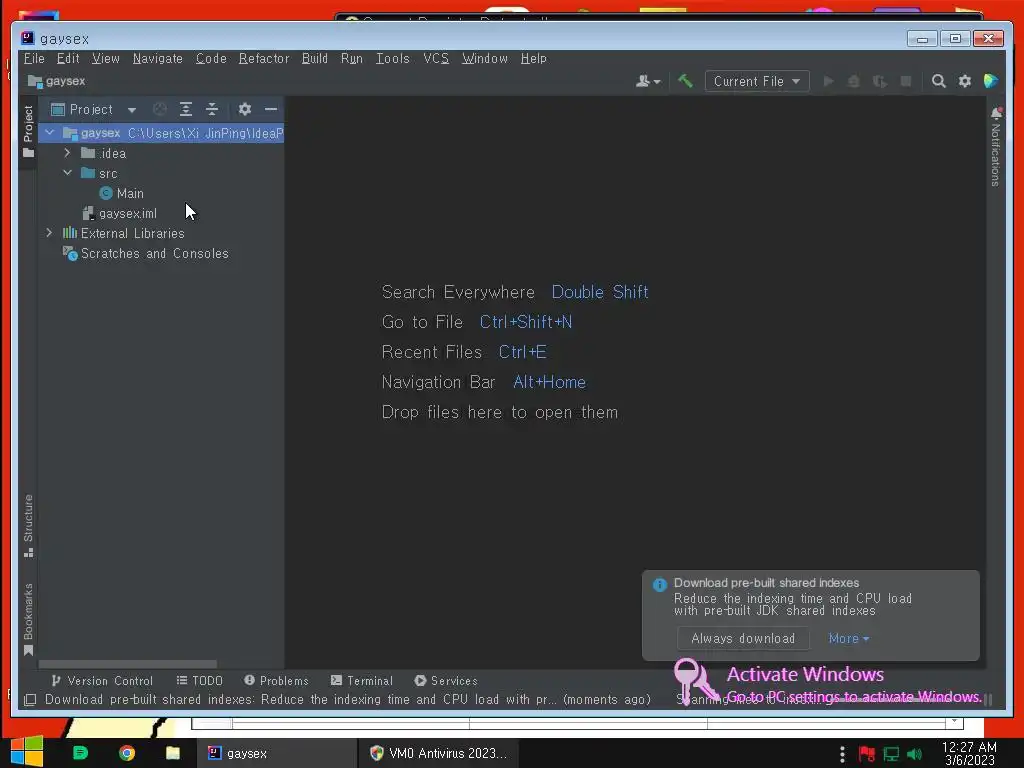Click the speaker volume tray icon
Image resolution: width=1024 pixels, height=768 pixels.
pos(914,754)
